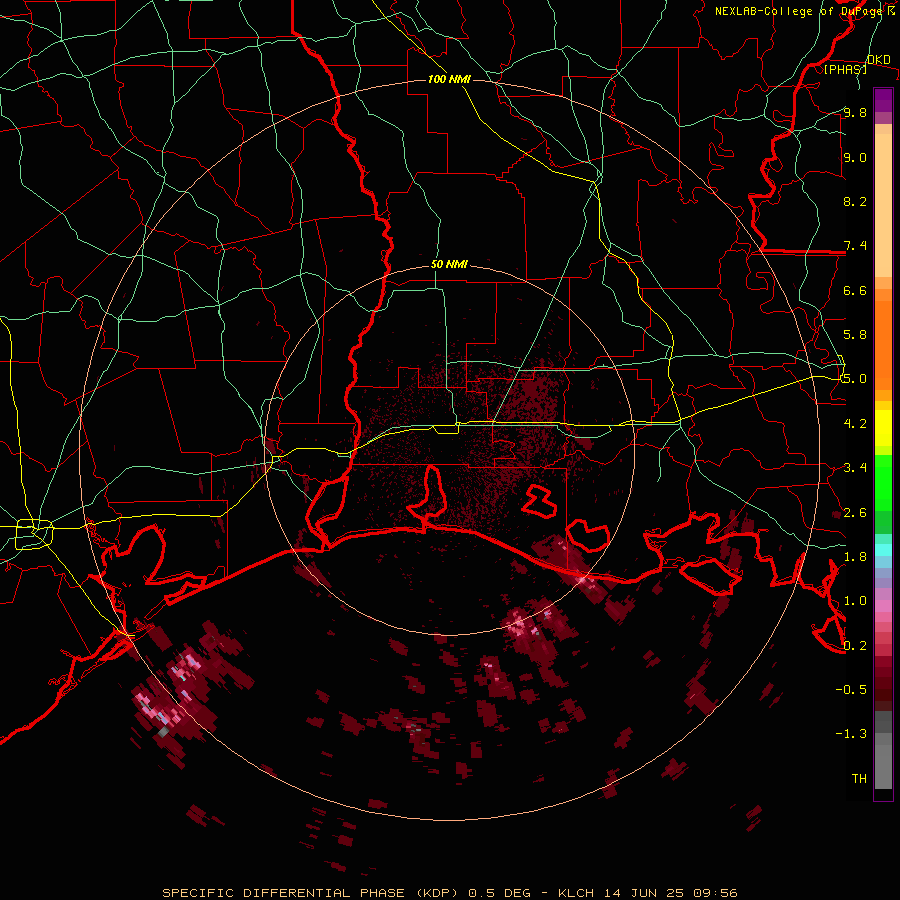Select the 1.0 value on the color scale
Image resolution: width=900 pixels, height=900 pixels.
pyautogui.click(x=855, y=600)
